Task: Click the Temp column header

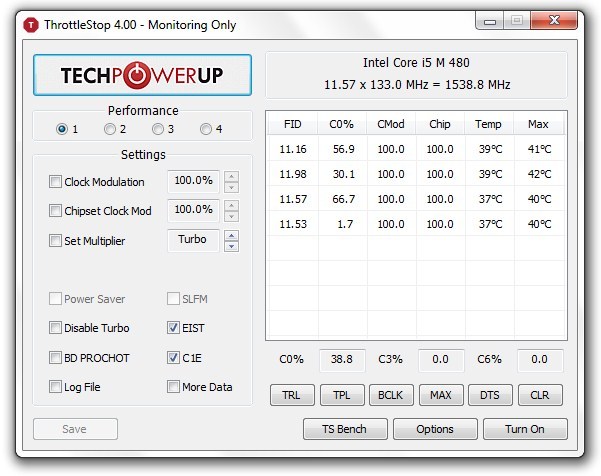Action: click(x=489, y=124)
